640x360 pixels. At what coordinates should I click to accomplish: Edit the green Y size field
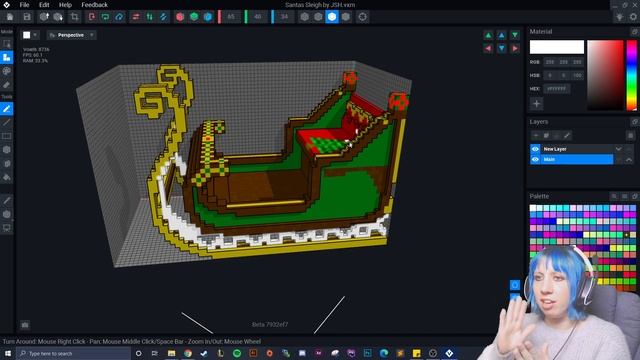258,17
